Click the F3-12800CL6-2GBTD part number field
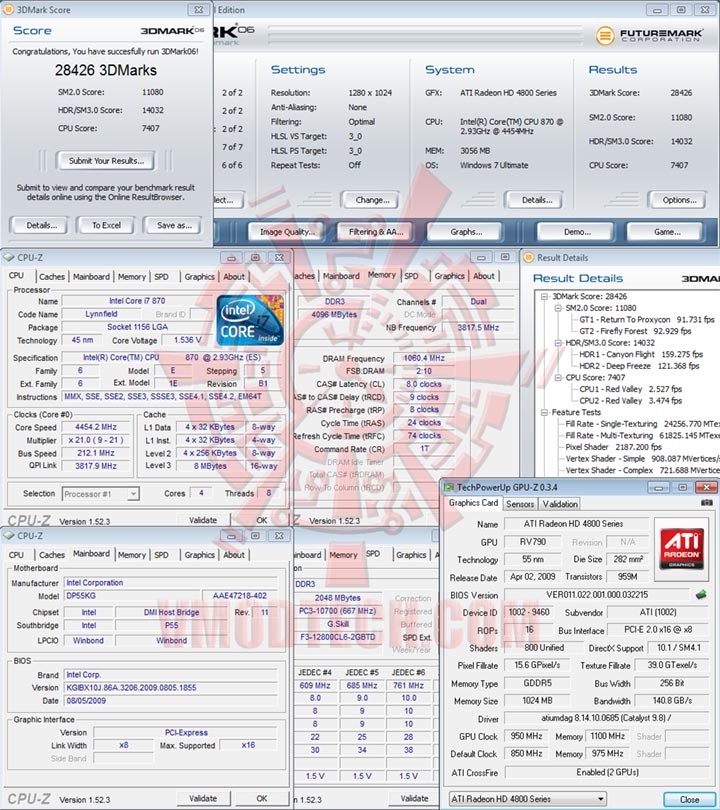The height and width of the screenshot is (810, 720). 338,637
